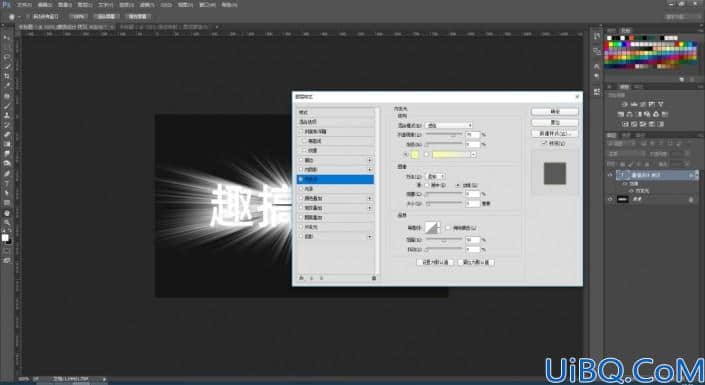Select the Eraser tool
705x385 pixels.
(6, 134)
